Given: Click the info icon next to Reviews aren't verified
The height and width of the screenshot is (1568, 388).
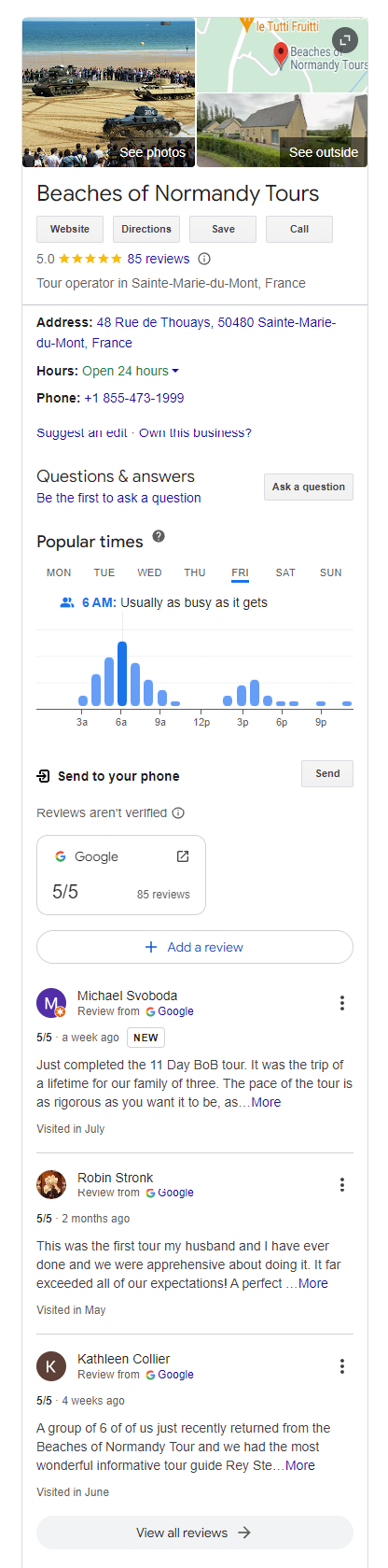Looking at the screenshot, I should click(178, 812).
